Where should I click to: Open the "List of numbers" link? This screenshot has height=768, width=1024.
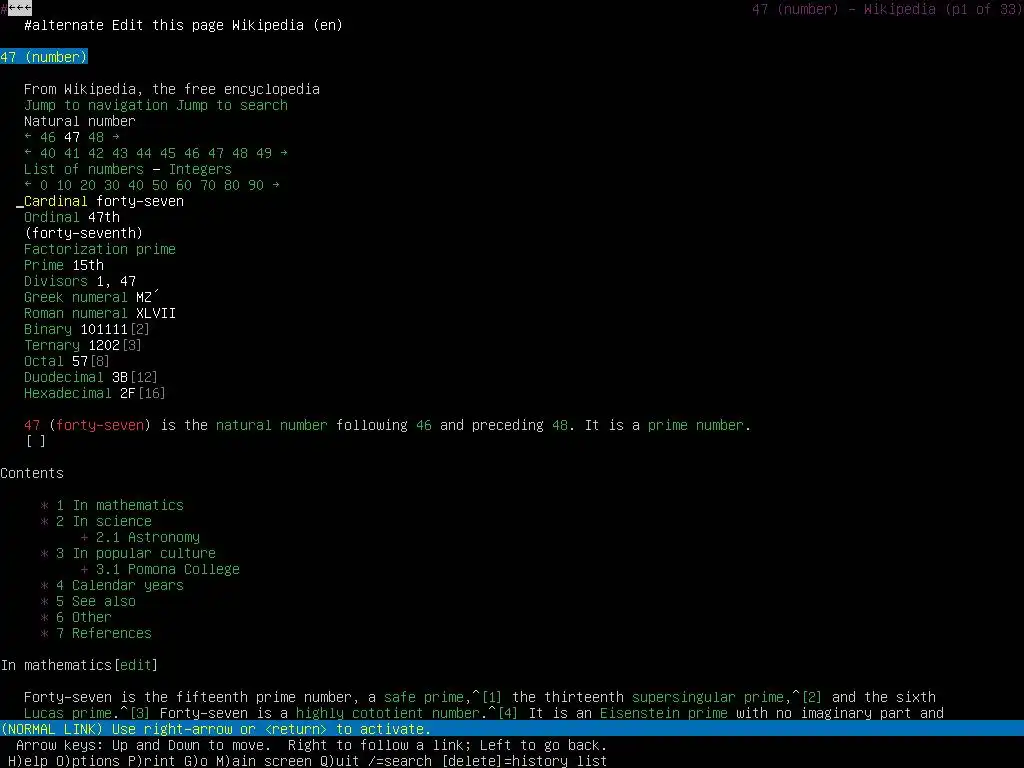click(x=84, y=169)
